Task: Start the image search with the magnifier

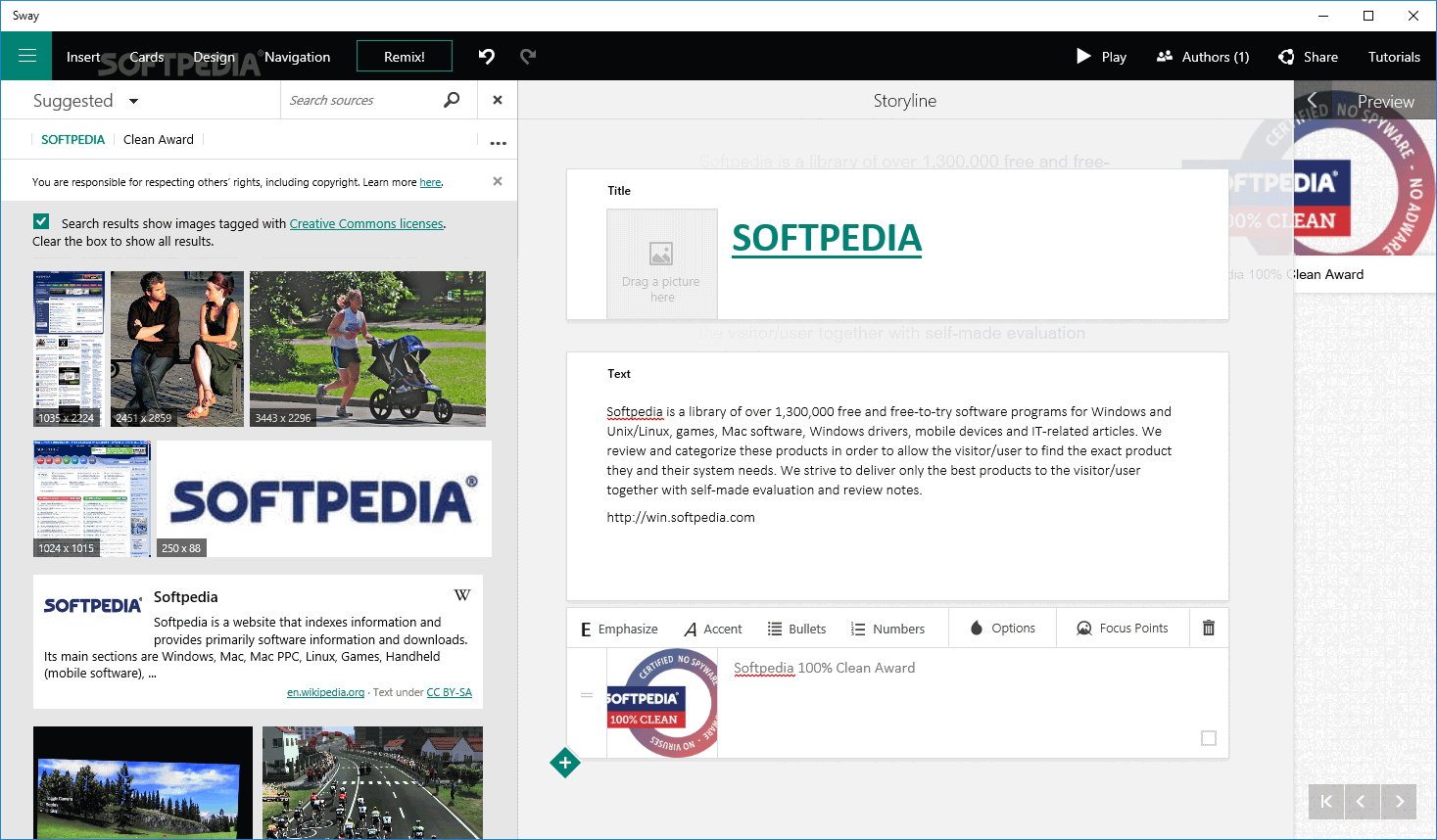Action: pos(451,99)
